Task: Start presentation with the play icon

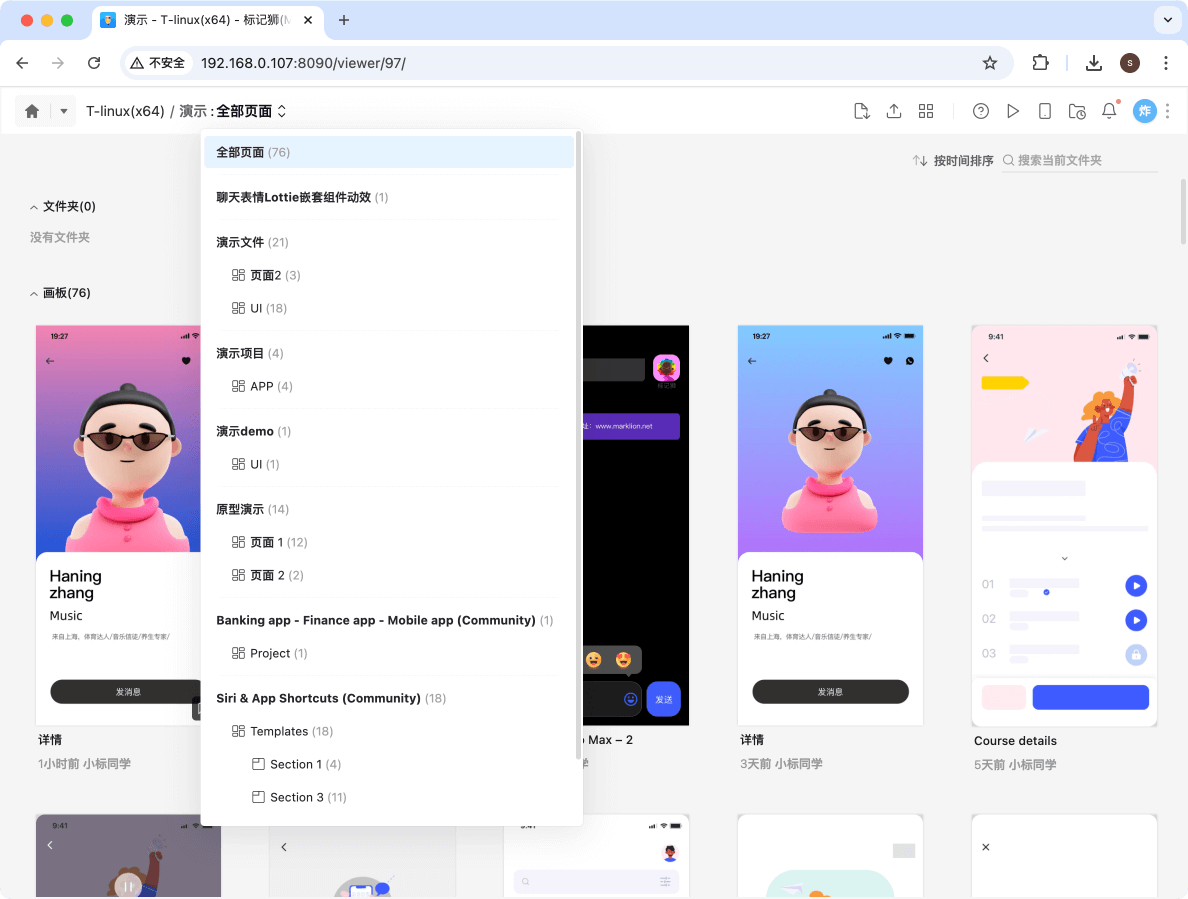Action: pyautogui.click(x=1013, y=111)
